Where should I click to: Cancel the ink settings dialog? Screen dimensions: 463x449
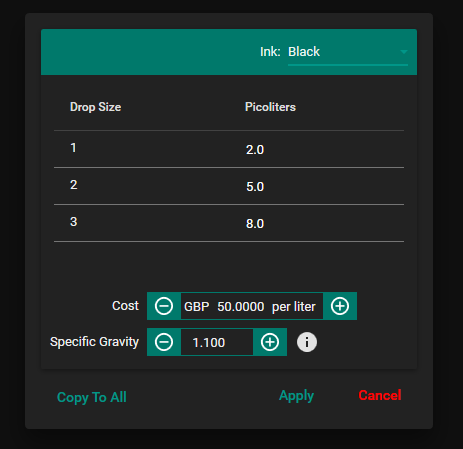point(380,395)
